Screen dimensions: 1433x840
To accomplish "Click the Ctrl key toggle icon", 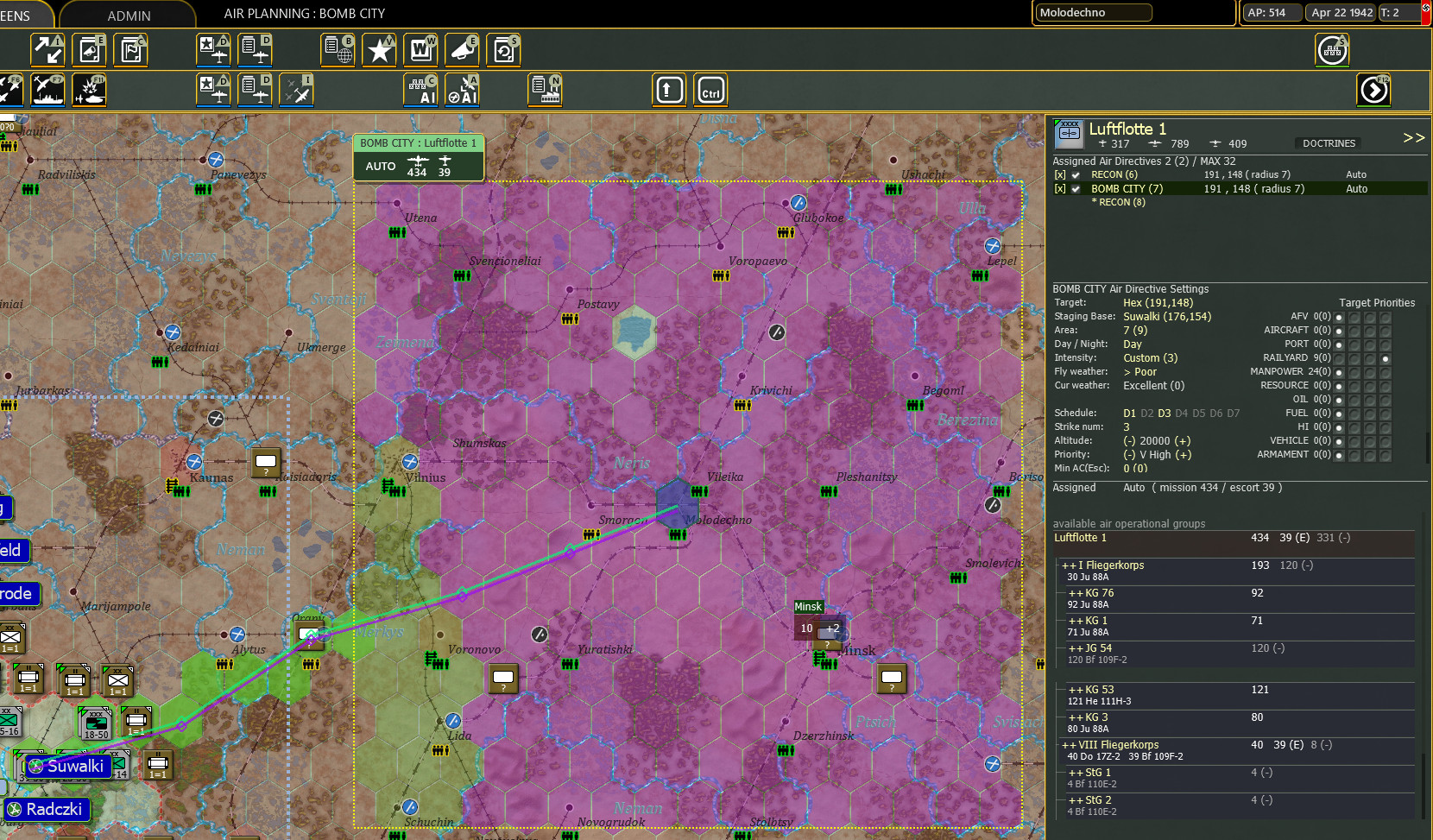I will pyautogui.click(x=710, y=90).
